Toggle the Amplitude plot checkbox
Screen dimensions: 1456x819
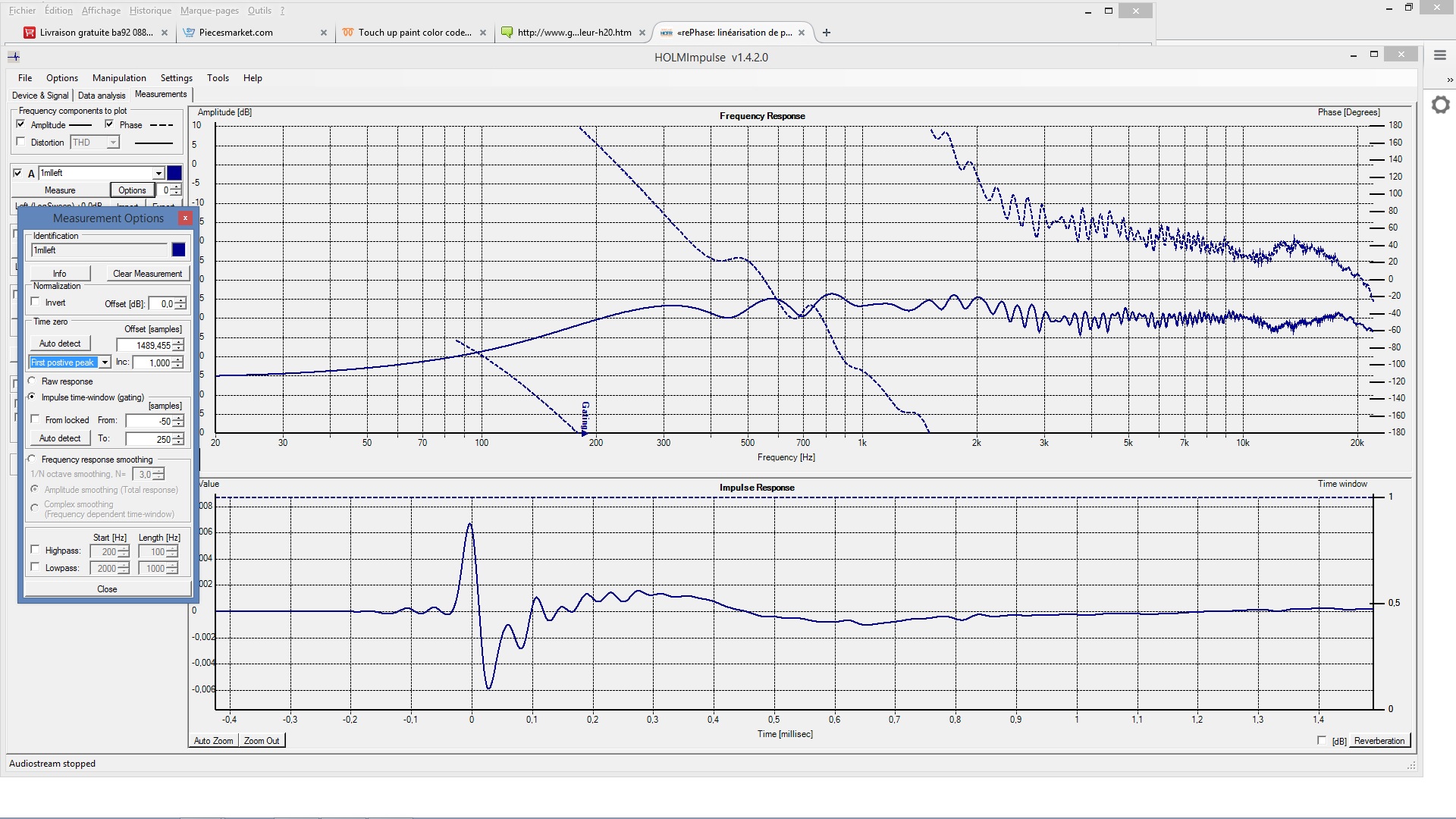click(x=20, y=124)
